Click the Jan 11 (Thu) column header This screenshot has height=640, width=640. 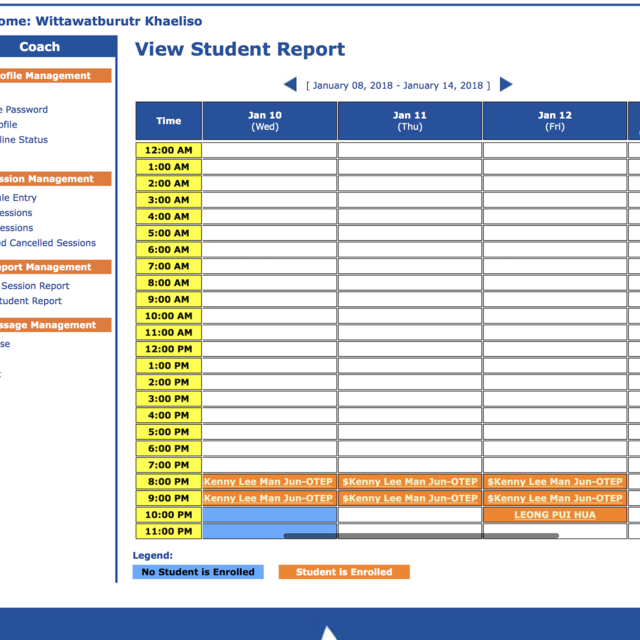[x=410, y=121]
